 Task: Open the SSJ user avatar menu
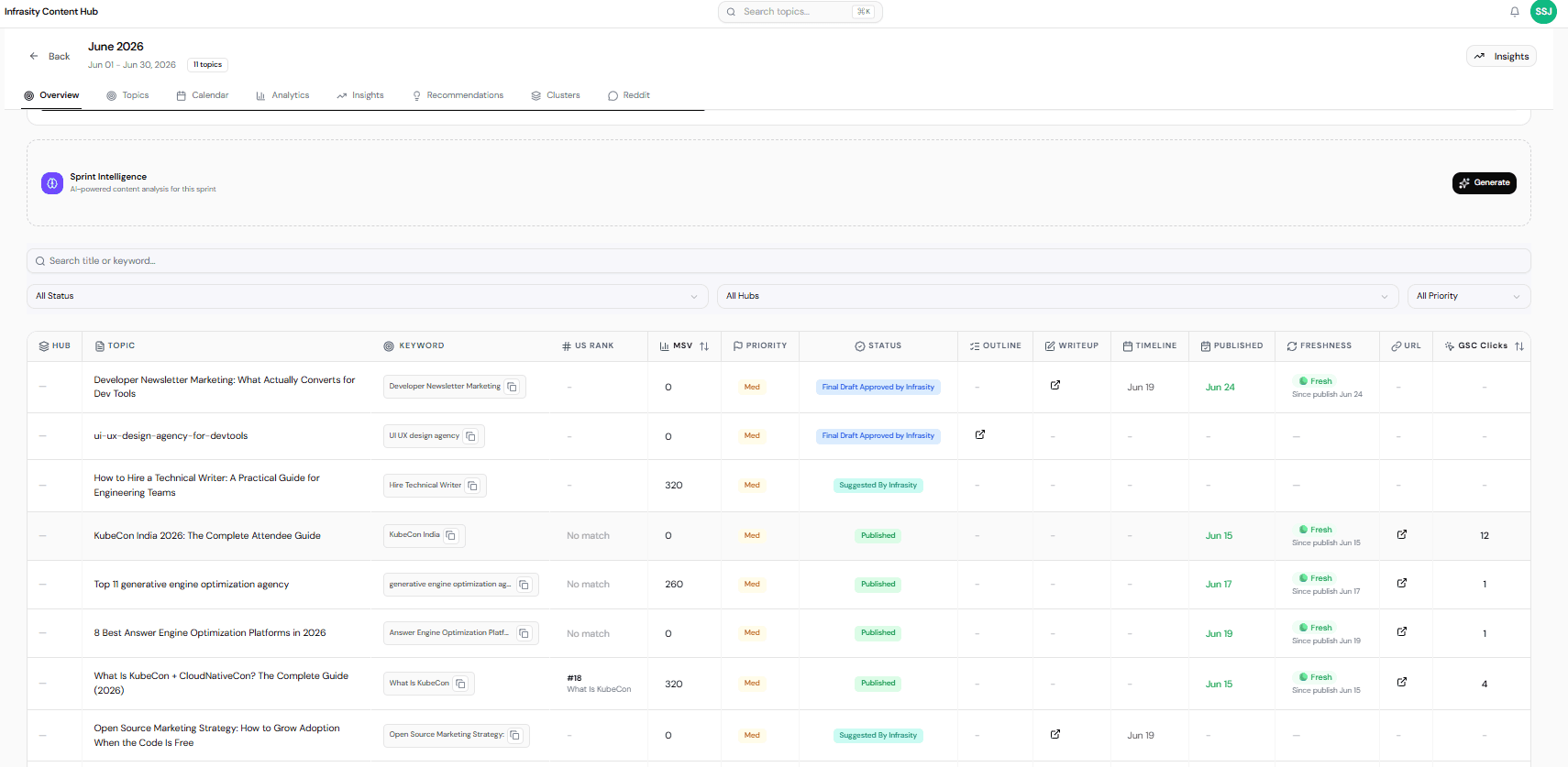click(x=1544, y=12)
